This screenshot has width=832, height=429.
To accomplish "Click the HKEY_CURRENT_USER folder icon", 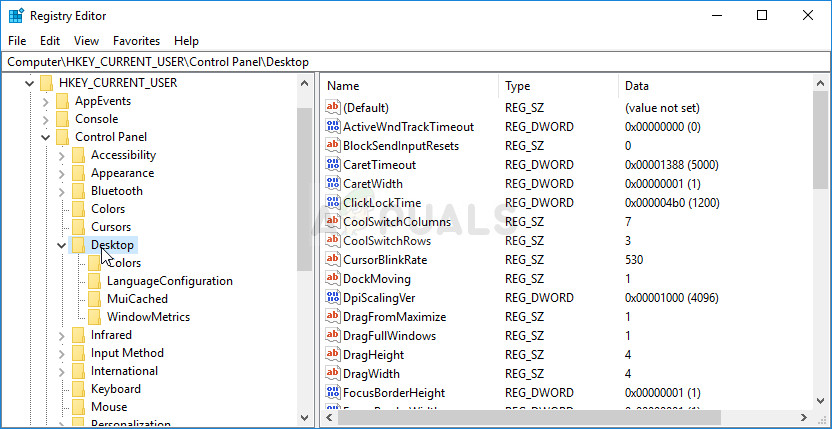I will click(45, 83).
